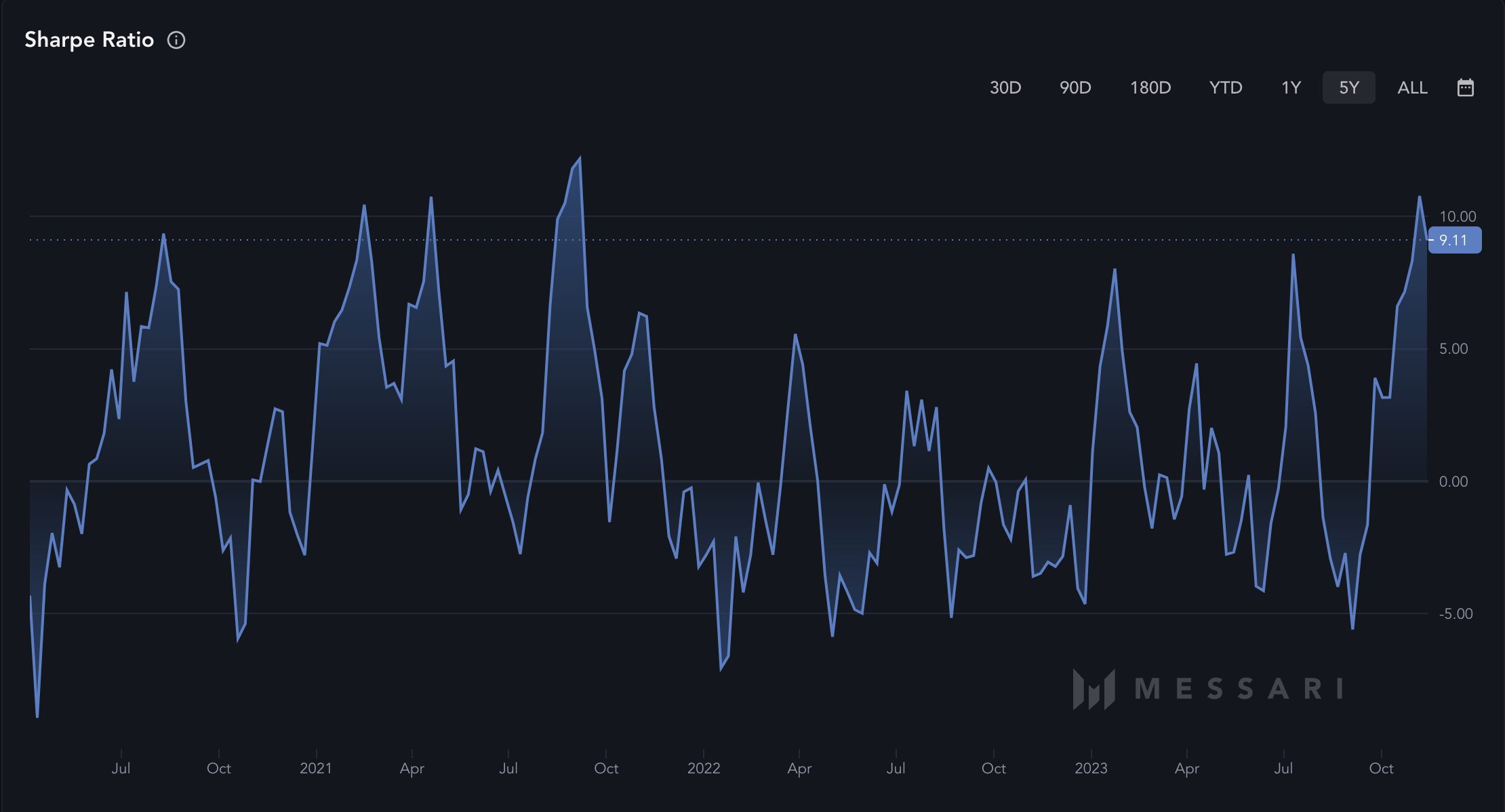Click the 5.00 y-axis label

(x=1453, y=349)
